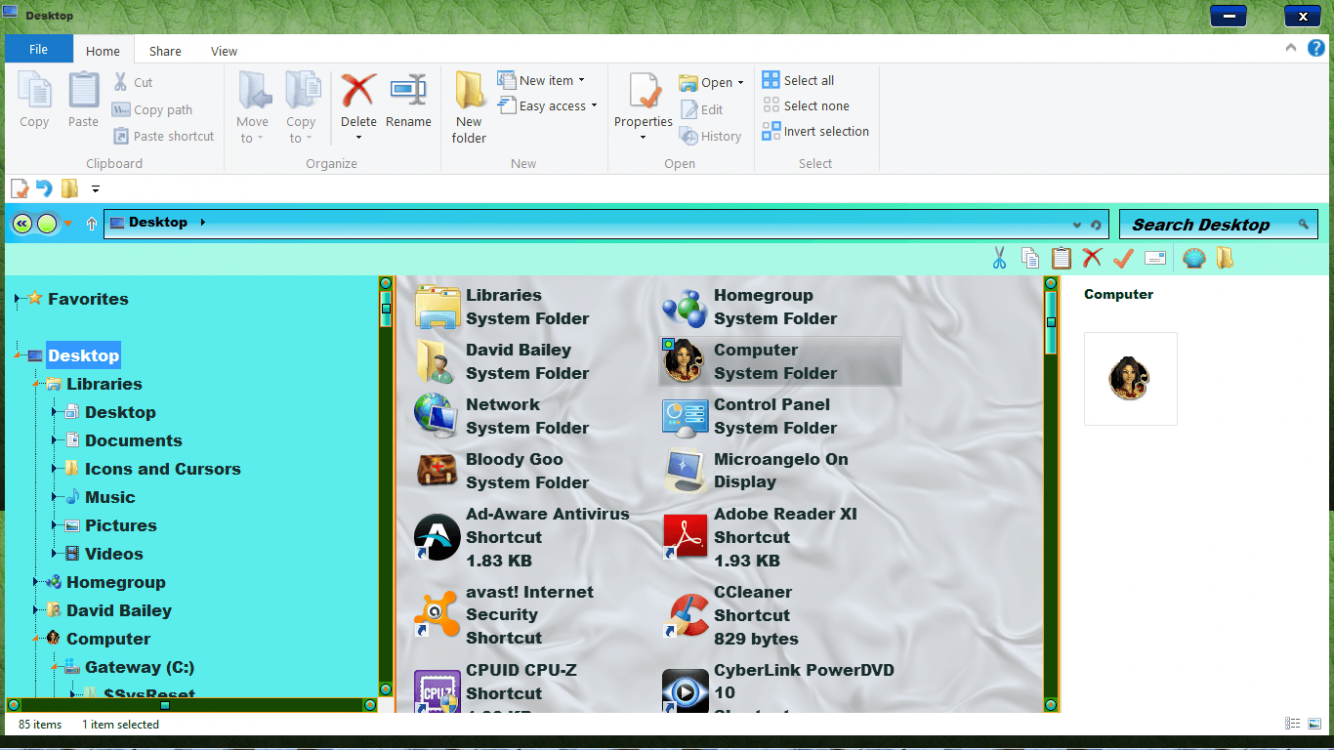Go up one level with Up arrow
Screen dimensions: 1334x750
point(91,224)
